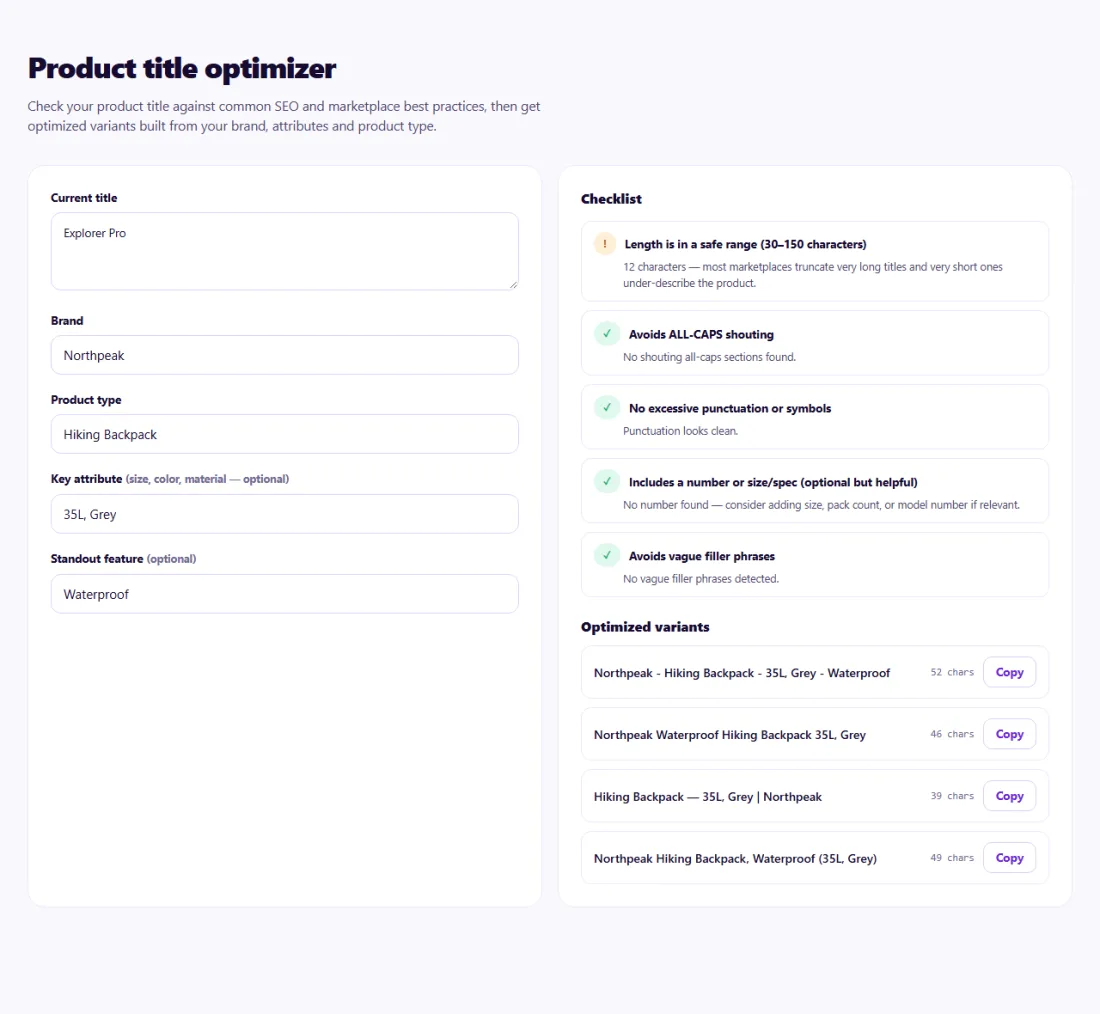Click 'Avoids vague filler phrases' heading
The image size is (1100, 1014).
click(x=702, y=556)
